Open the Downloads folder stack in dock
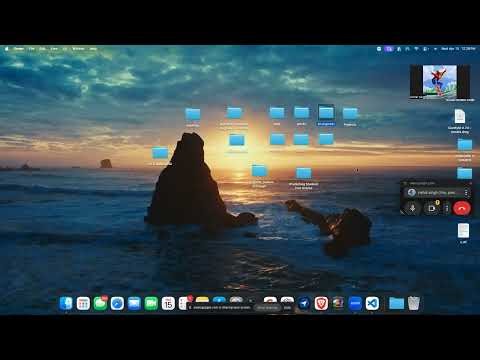480x360 pixels. 397,304
